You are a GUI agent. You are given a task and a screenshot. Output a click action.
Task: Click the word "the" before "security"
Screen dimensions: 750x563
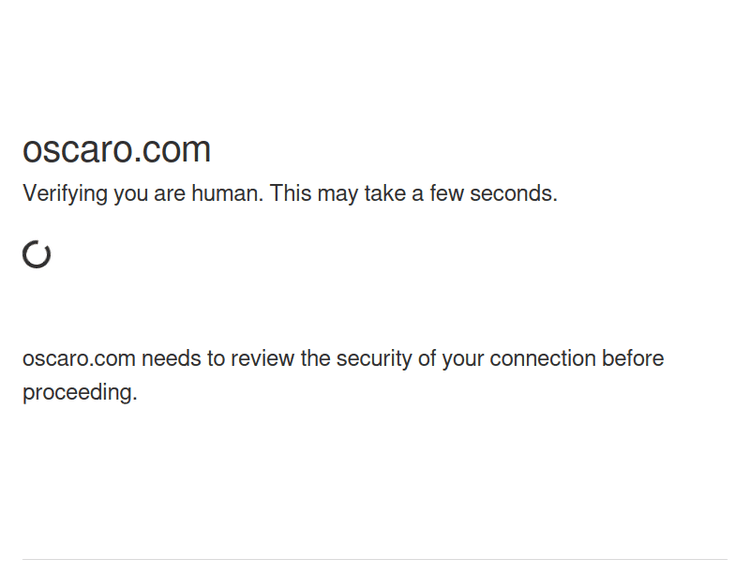point(315,359)
